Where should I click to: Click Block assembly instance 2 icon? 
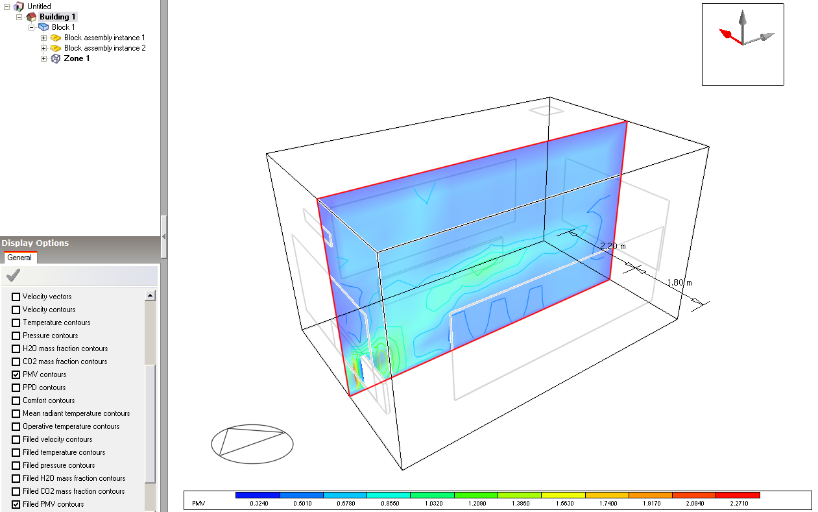pyautogui.click(x=56, y=48)
